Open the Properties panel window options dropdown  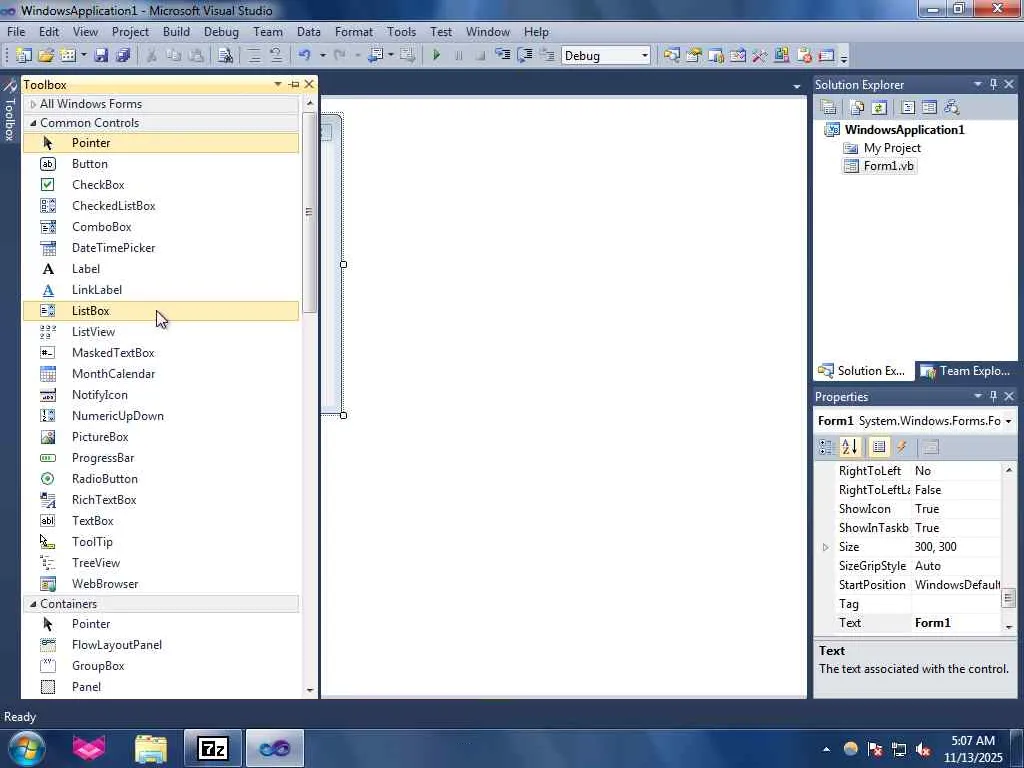tap(978, 396)
